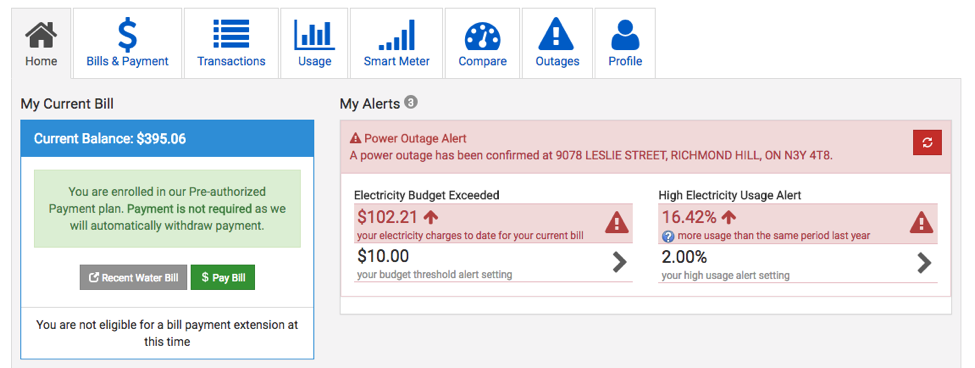
Task: Click the My Alerts count badge
Action: pos(410,103)
